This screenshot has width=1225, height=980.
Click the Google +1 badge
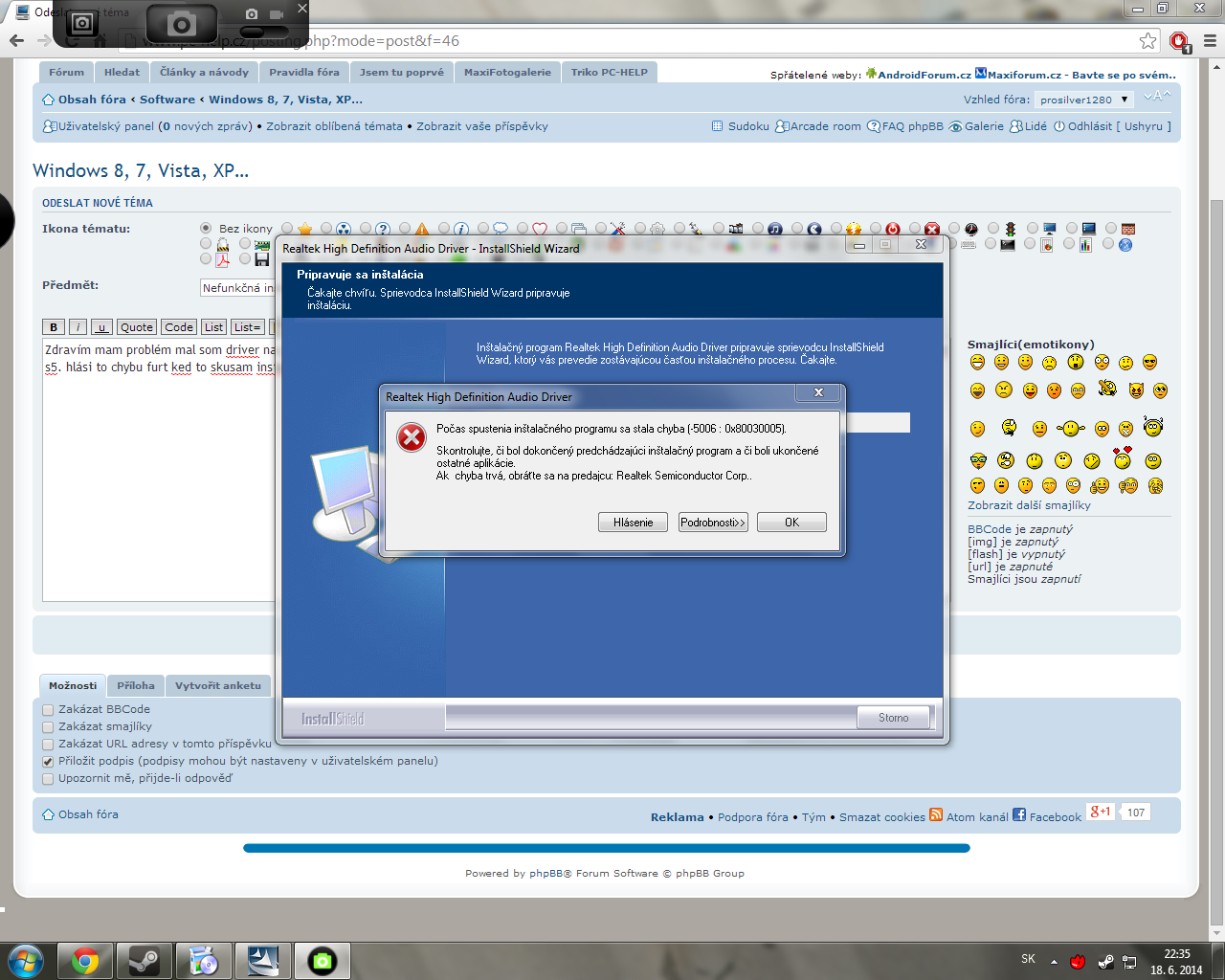coord(1100,812)
